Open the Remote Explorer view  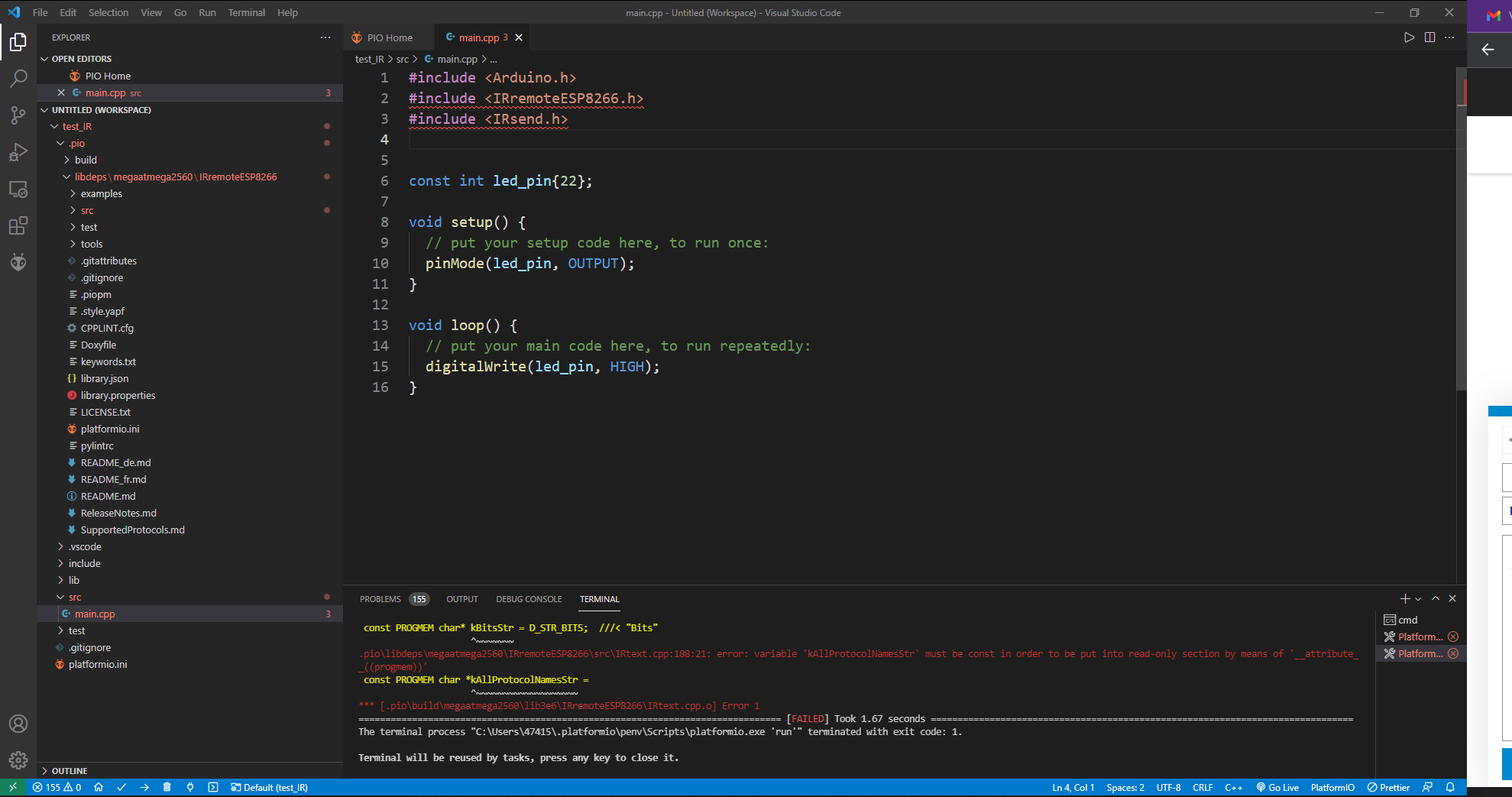(18, 189)
